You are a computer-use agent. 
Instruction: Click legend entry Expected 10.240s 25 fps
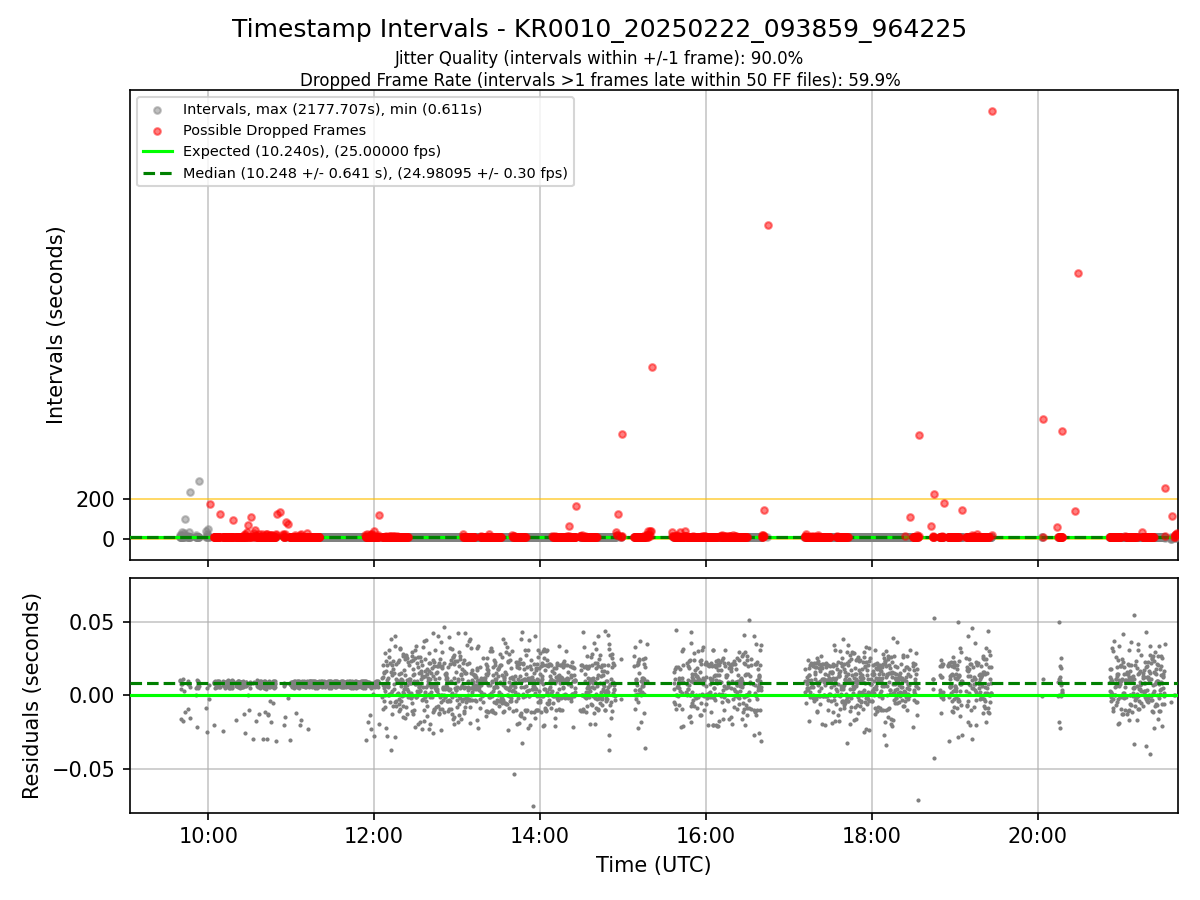pos(312,151)
